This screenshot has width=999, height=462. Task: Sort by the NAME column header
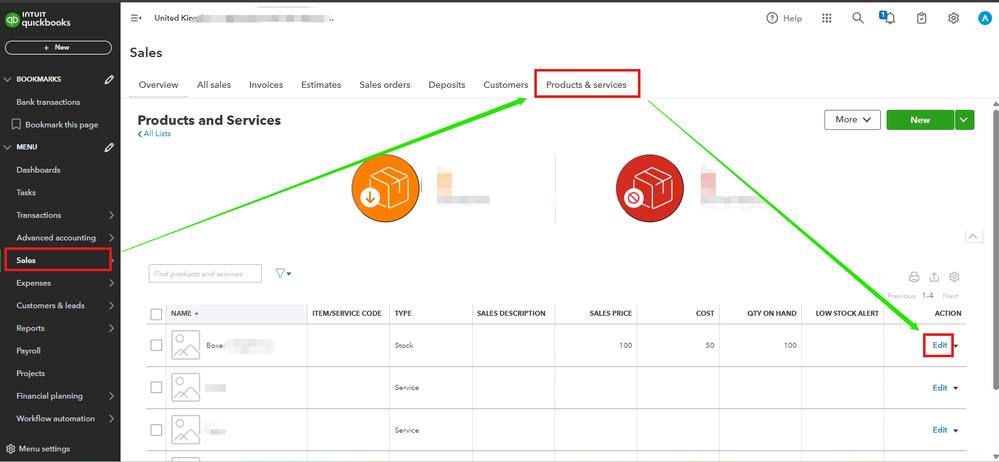tap(183, 314)
